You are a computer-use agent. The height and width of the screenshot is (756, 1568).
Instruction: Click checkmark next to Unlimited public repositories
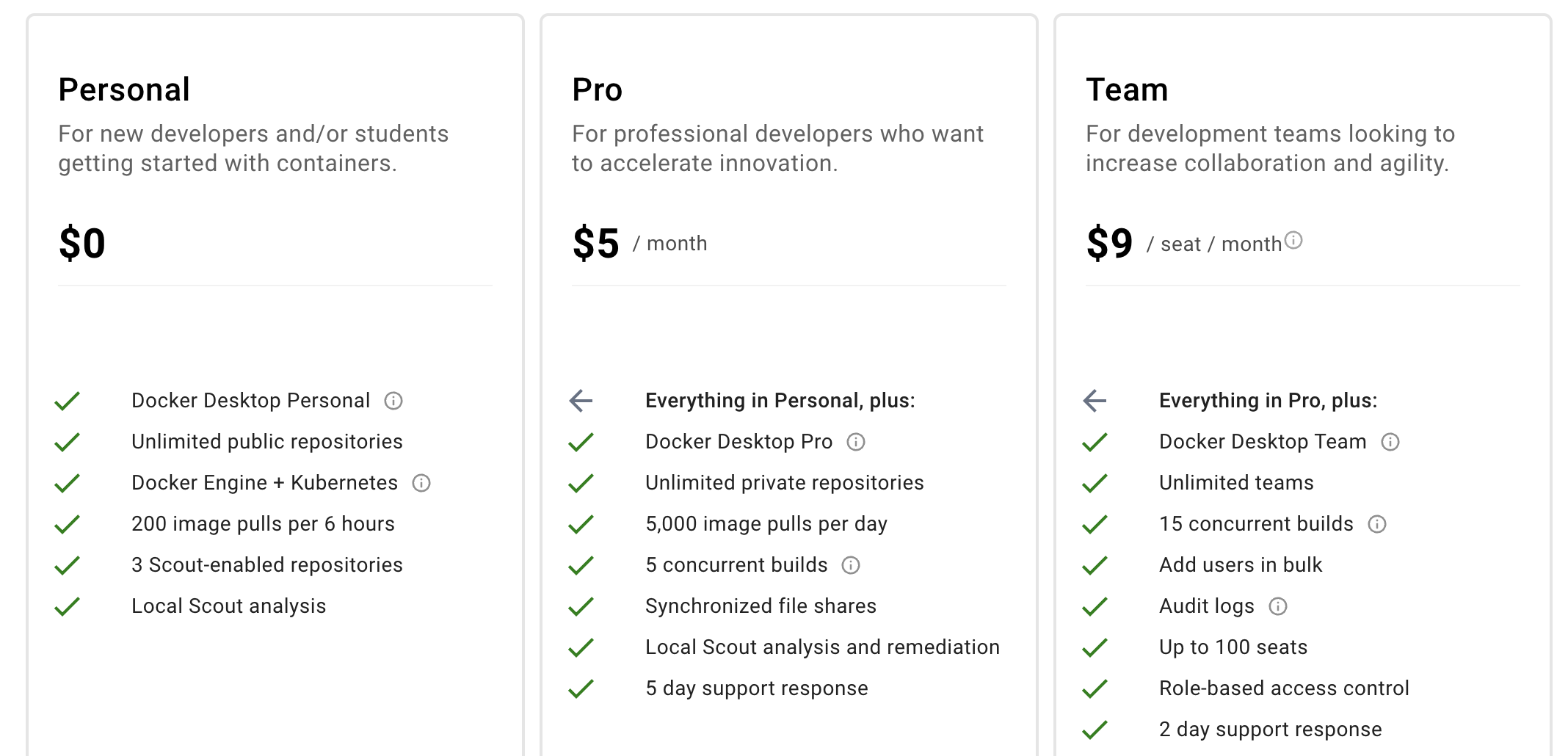click(x=67, y=442)
